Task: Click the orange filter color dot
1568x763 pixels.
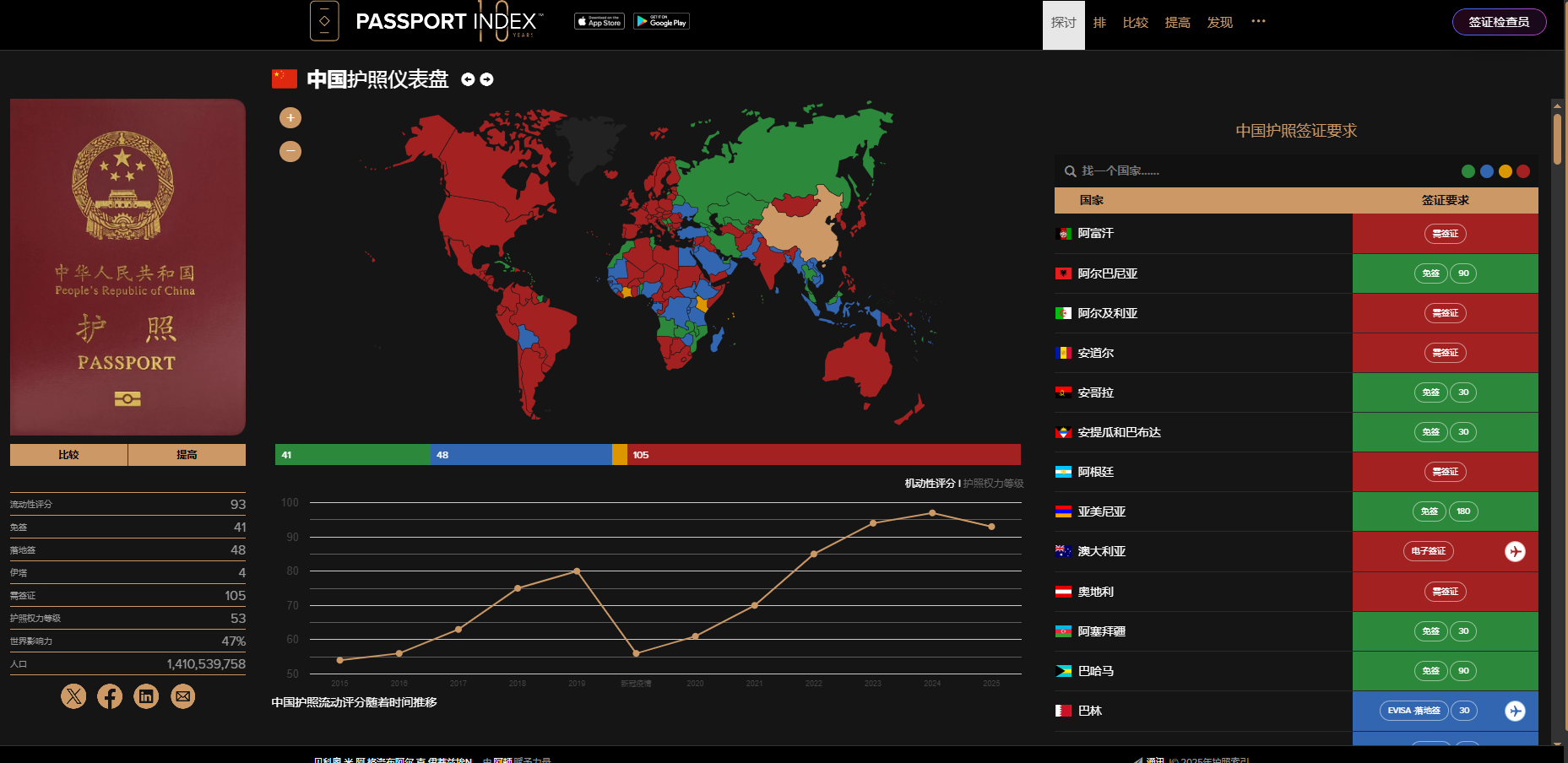Action: (1506, 171)
